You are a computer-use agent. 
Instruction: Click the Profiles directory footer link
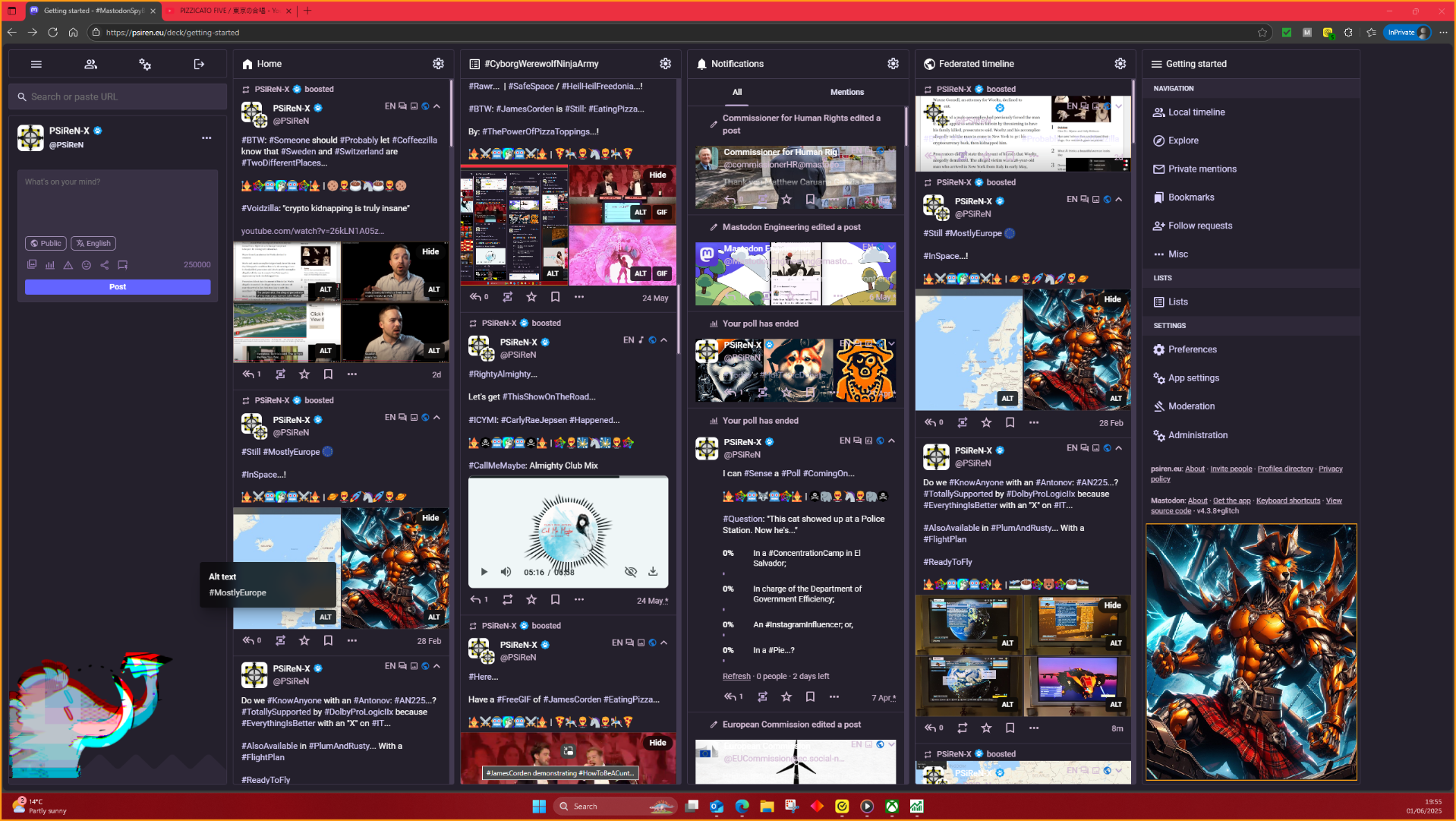1285,469
